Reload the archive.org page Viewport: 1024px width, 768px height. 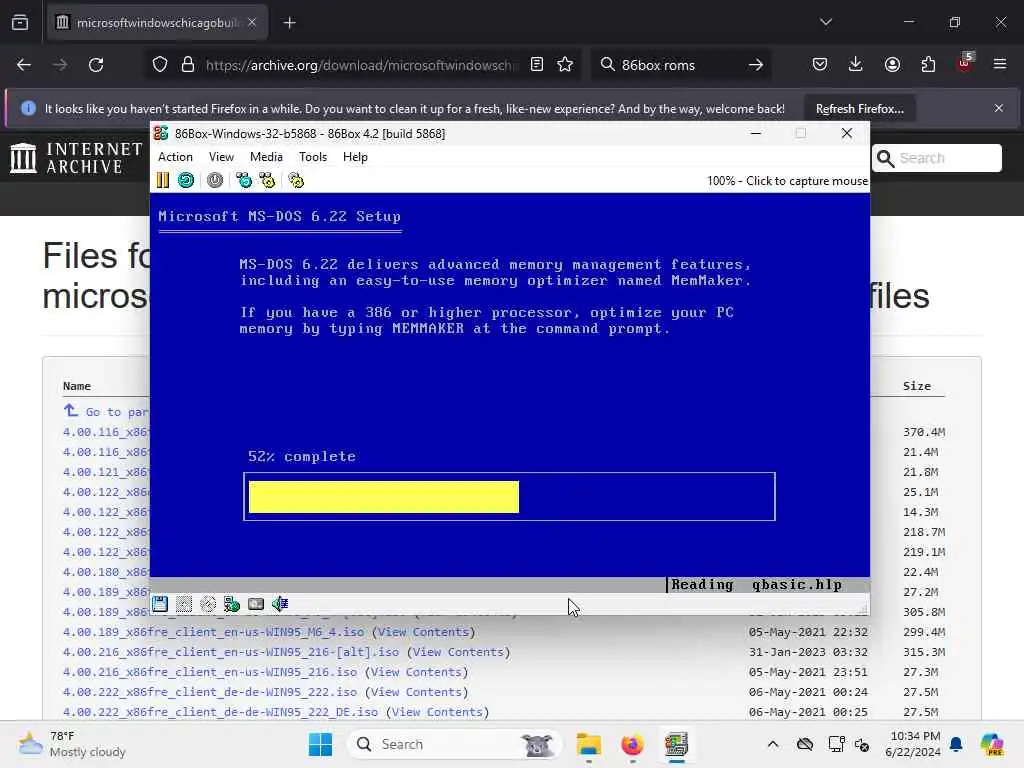coord(96,65)
